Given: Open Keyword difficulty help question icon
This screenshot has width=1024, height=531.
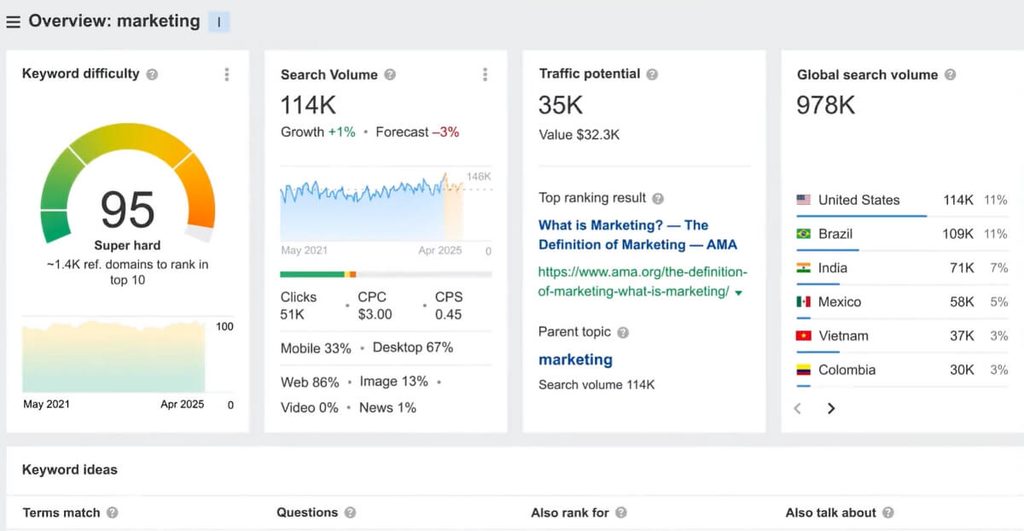Looking at the screenshot, I should (152, 74).
